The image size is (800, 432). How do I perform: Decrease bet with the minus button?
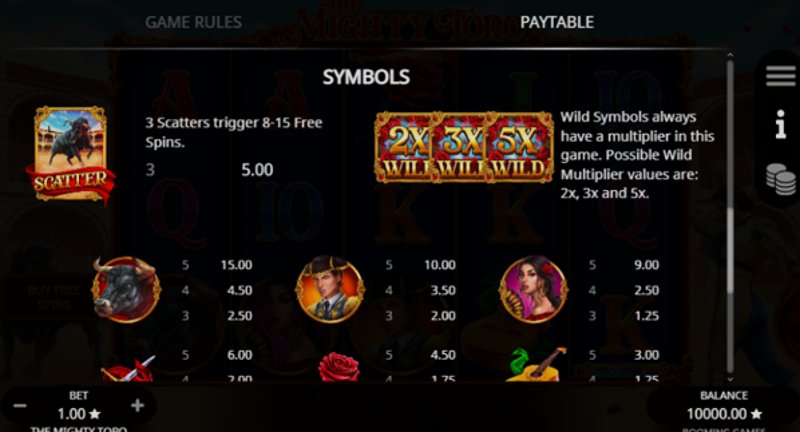point(20,406)
